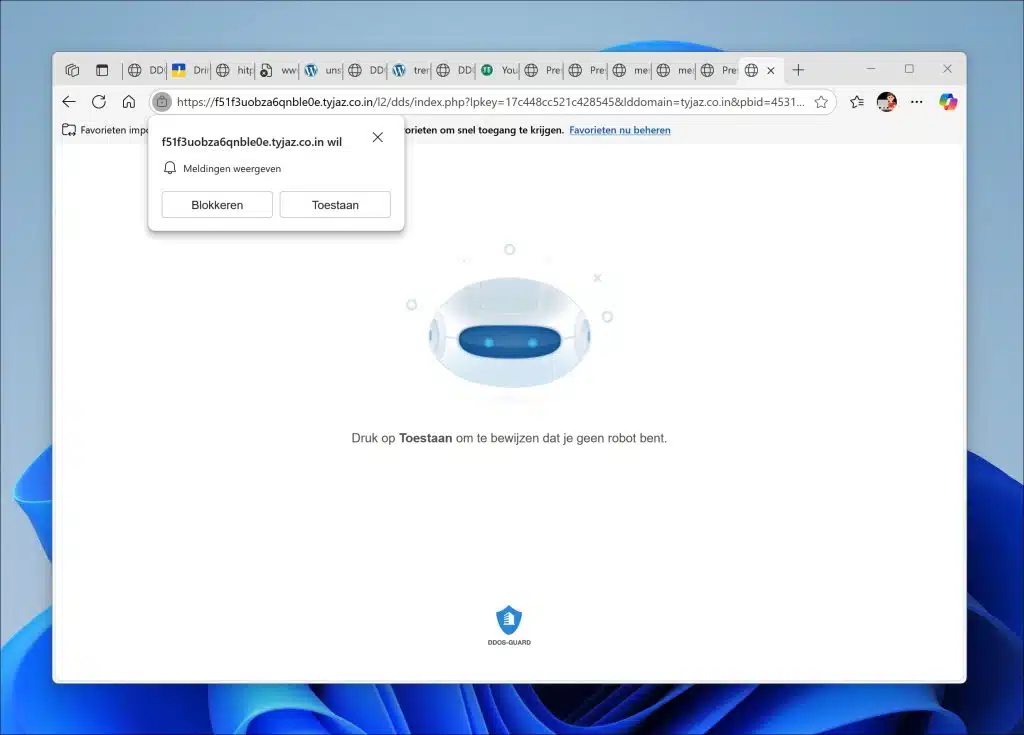Switch to the 'tre' WordPress tab

[410, 70]
